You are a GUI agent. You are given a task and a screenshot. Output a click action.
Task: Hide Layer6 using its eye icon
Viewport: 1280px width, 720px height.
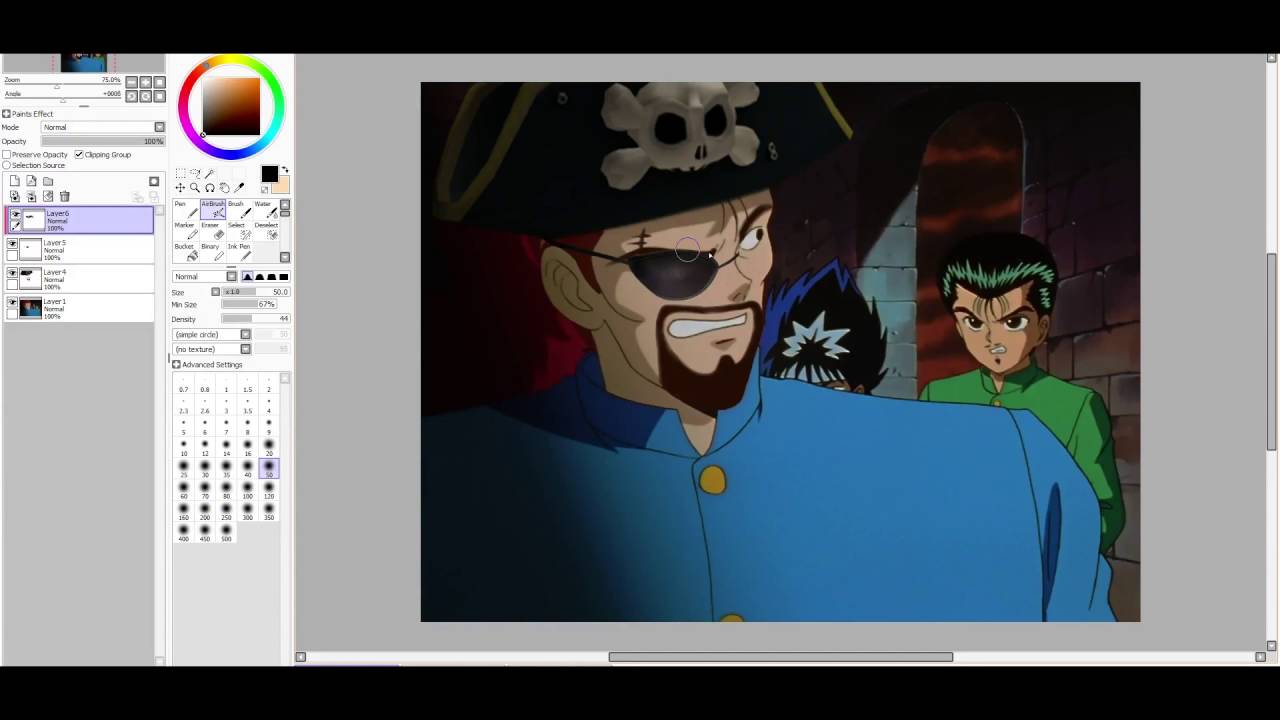[x=15, y=214]
